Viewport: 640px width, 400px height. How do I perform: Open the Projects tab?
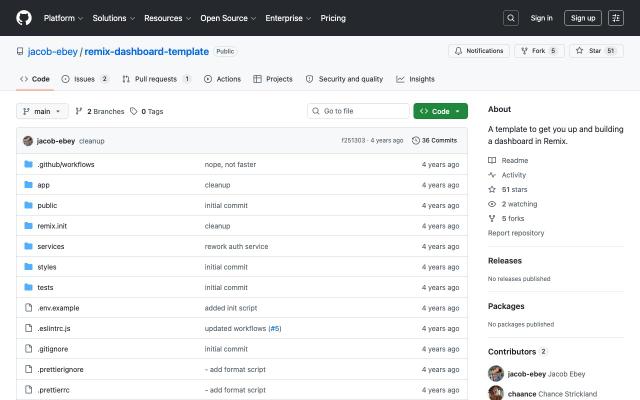tap(273, 79)
